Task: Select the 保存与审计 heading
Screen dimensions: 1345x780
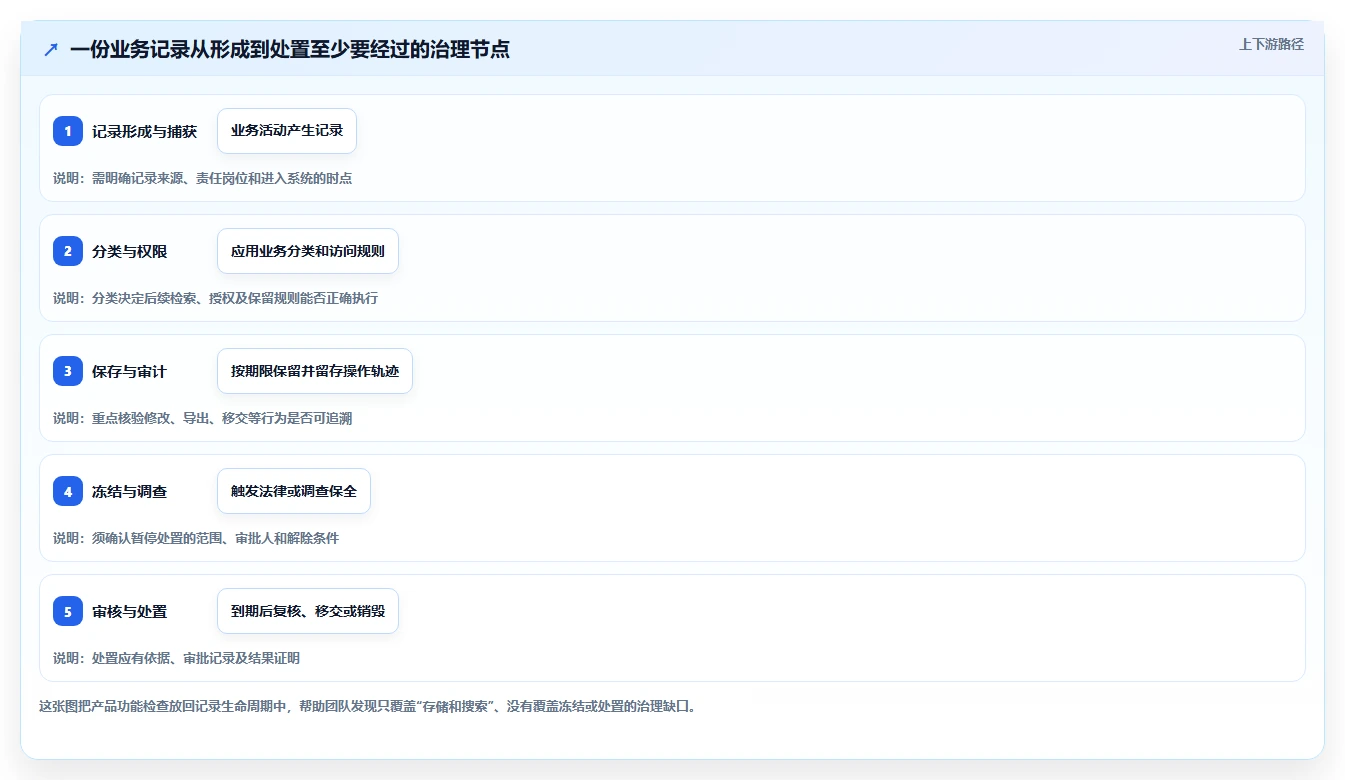Action: point(129,371)
